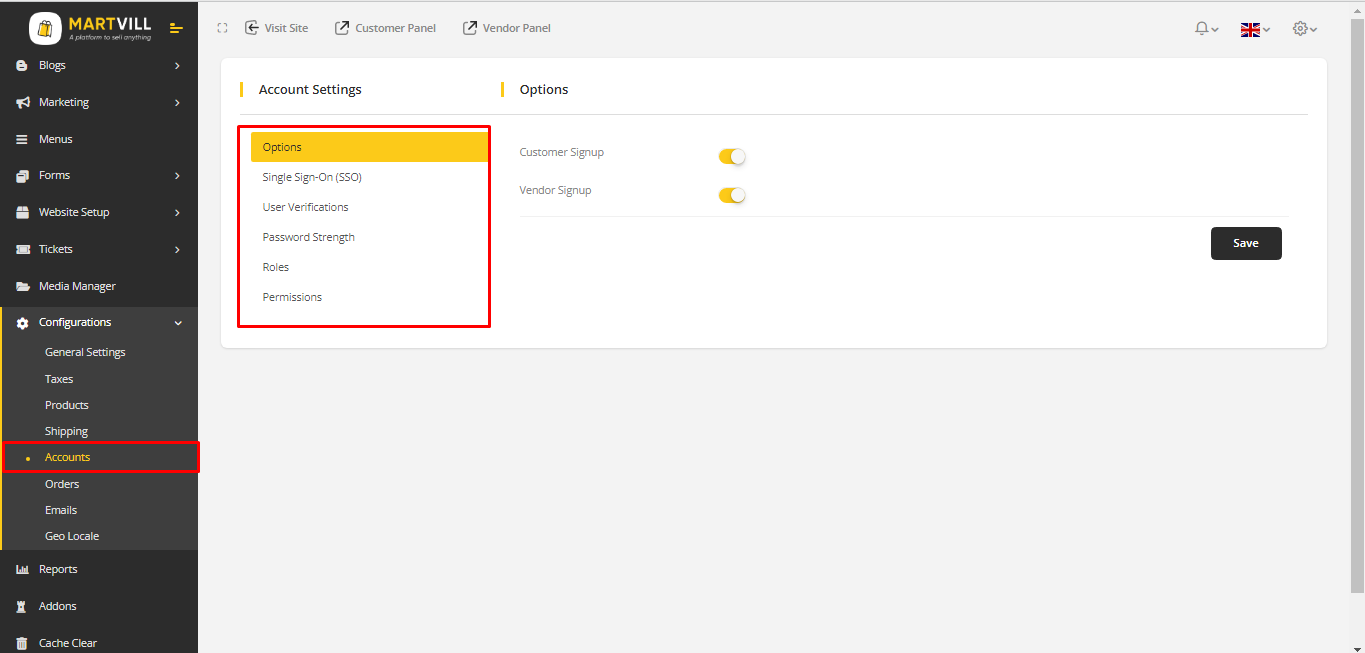Collapse sidebar using the yellow hamburger icon
Screen dimensions: 1365x653
click(x=176, y=28)
